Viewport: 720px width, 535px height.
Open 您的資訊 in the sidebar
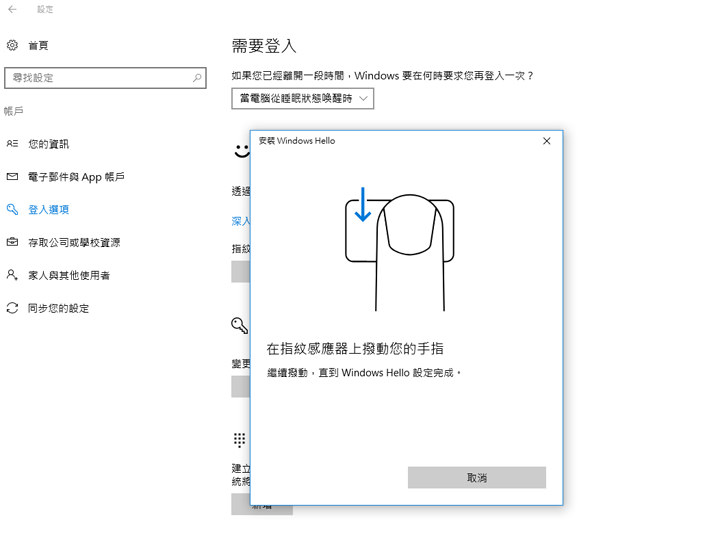coord(48,144)
